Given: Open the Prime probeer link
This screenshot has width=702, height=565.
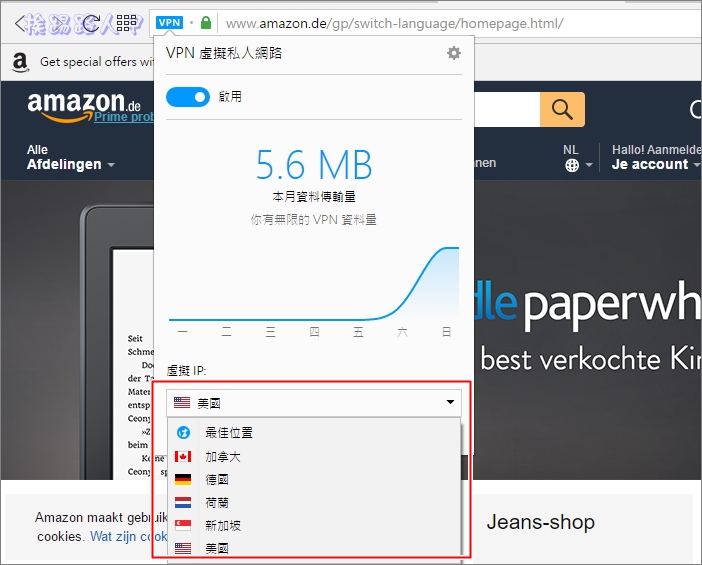Looking at the screenshot, I should pos(124,117).
